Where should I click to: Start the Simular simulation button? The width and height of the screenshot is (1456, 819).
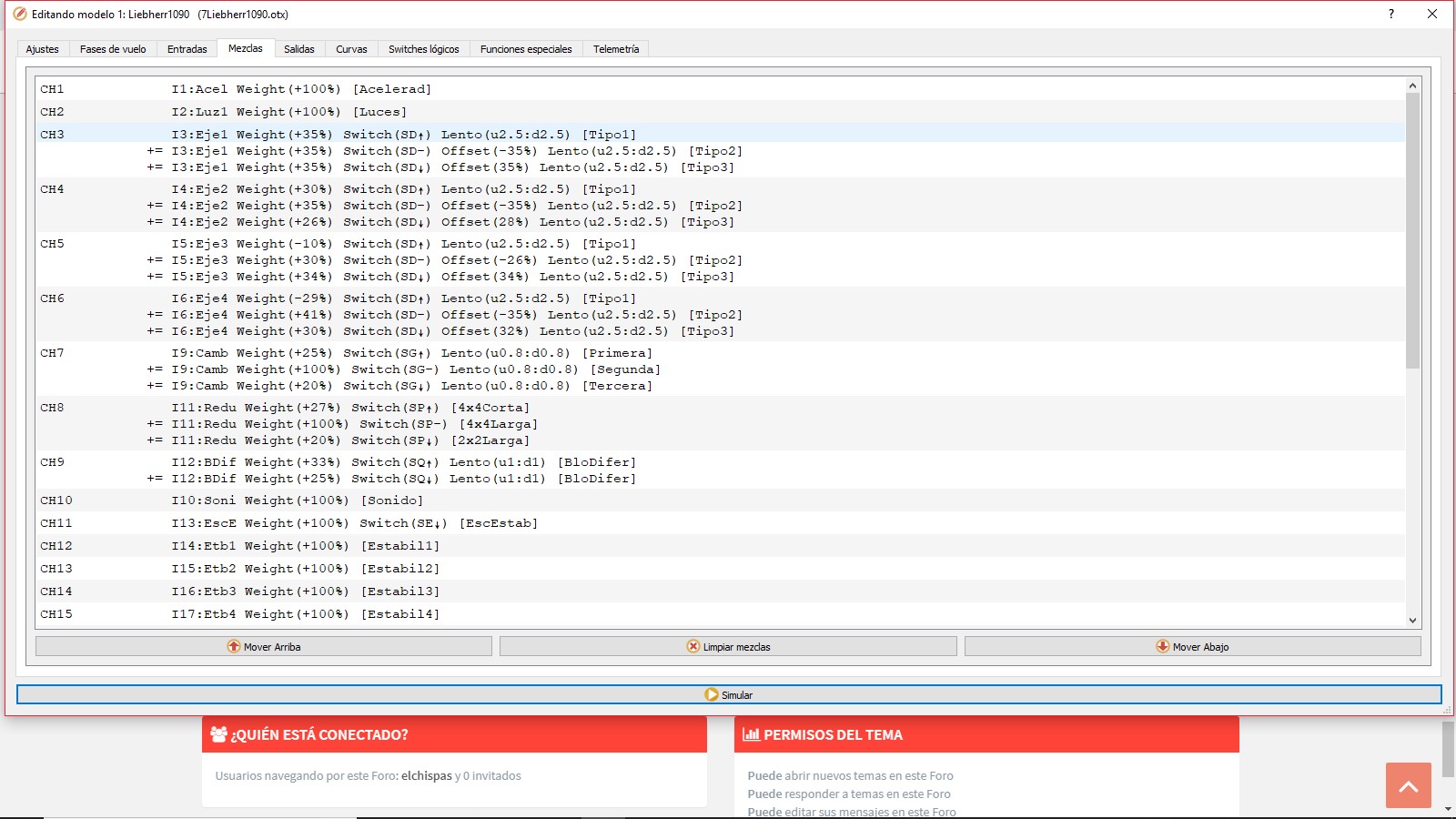729,694
